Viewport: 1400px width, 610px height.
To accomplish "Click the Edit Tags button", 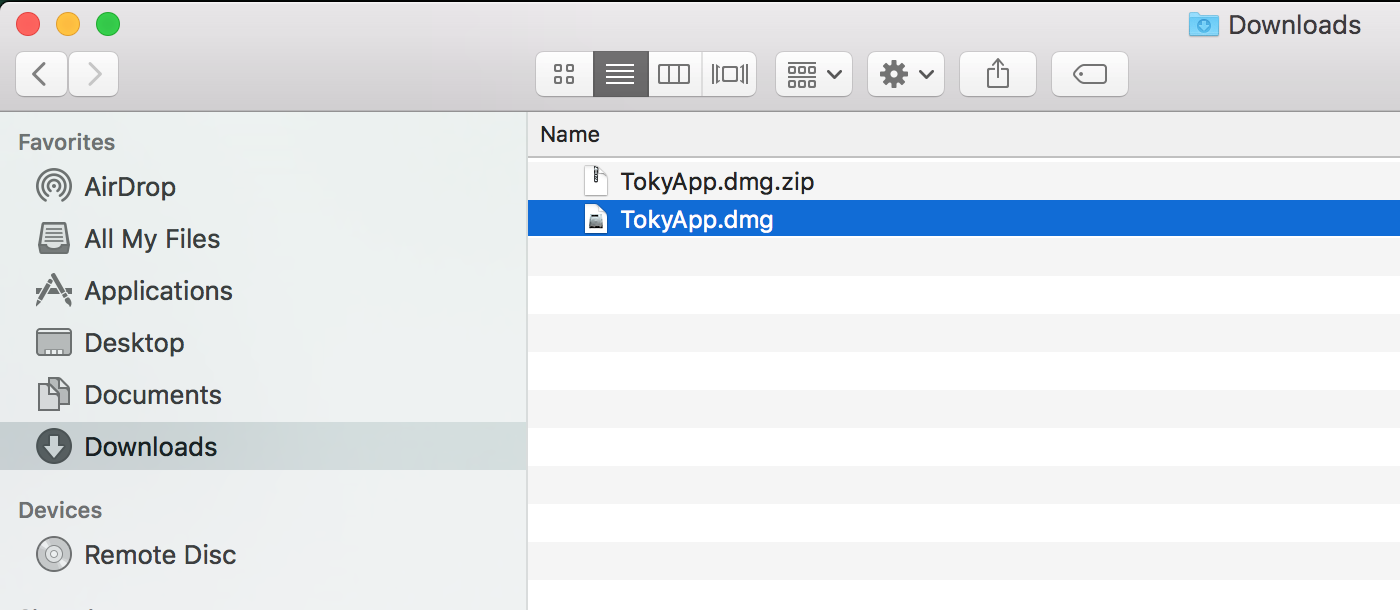I will coord(1089,74).
